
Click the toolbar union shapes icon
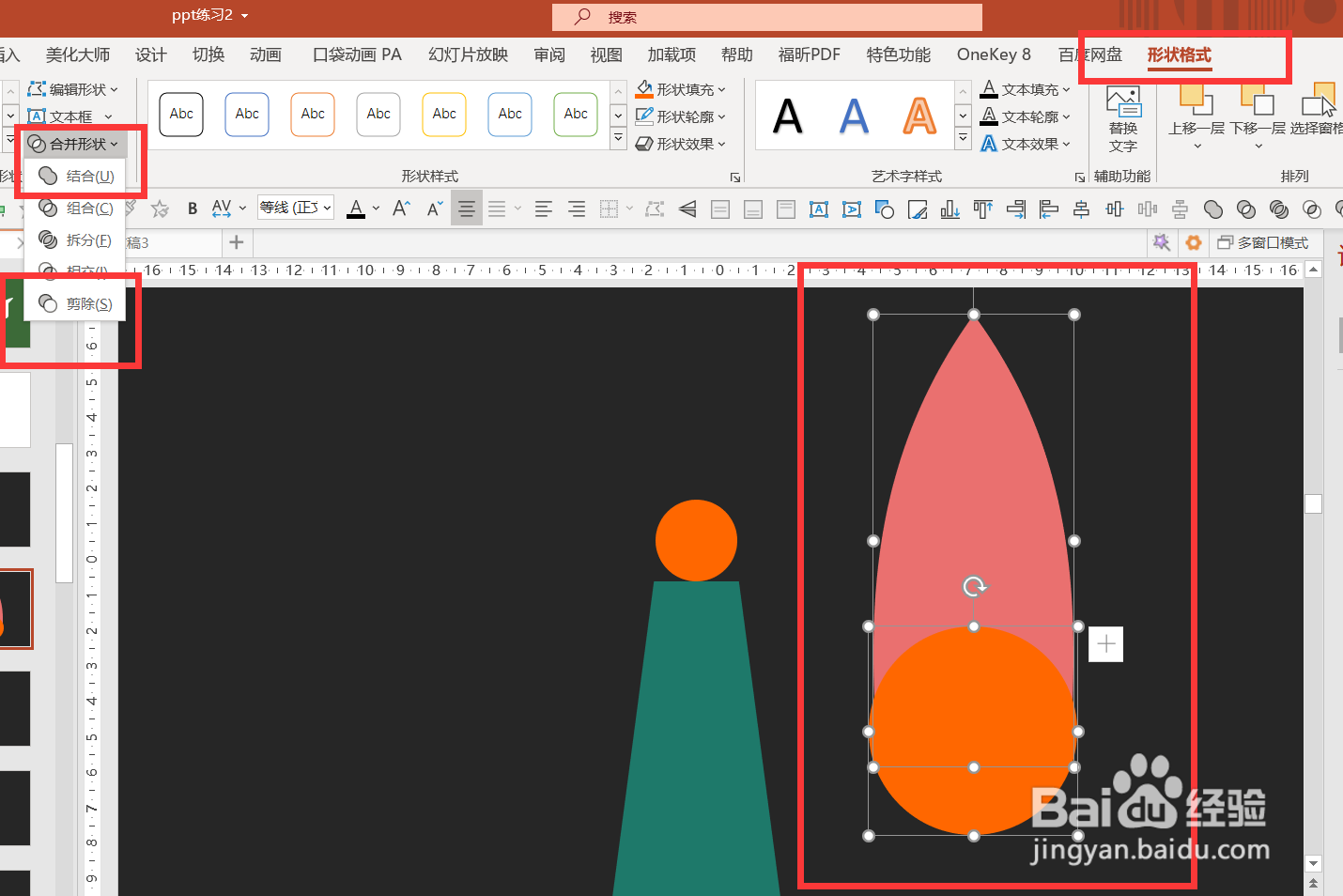pyautogui.click(x=1213, y=209)
